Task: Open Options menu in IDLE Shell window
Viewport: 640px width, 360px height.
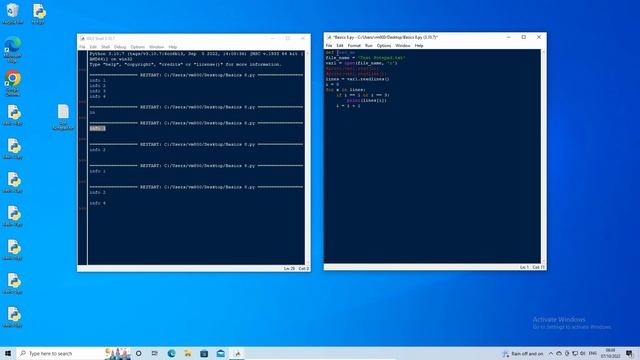Action: coord(138,47)
